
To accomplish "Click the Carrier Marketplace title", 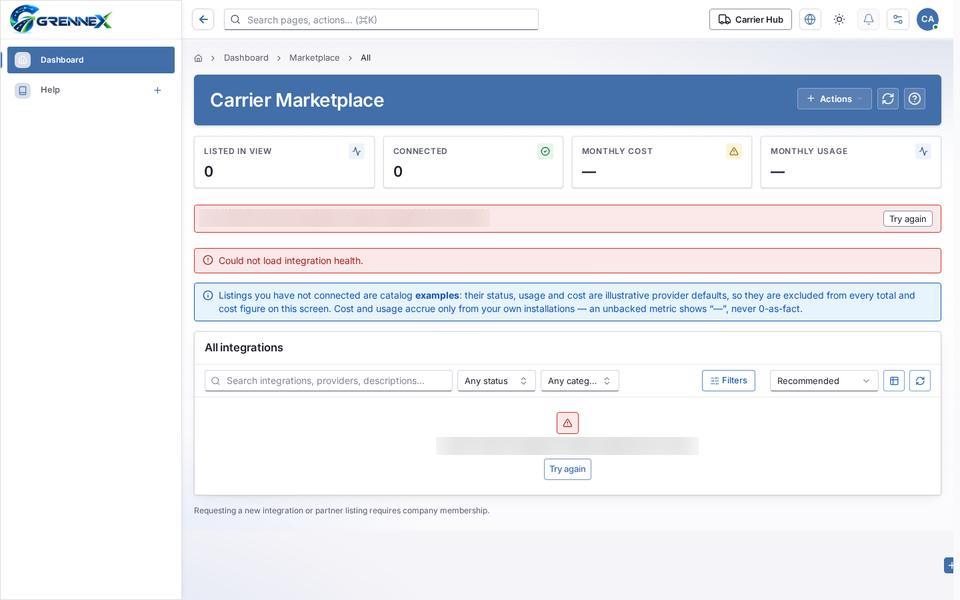I will (297, 100).
